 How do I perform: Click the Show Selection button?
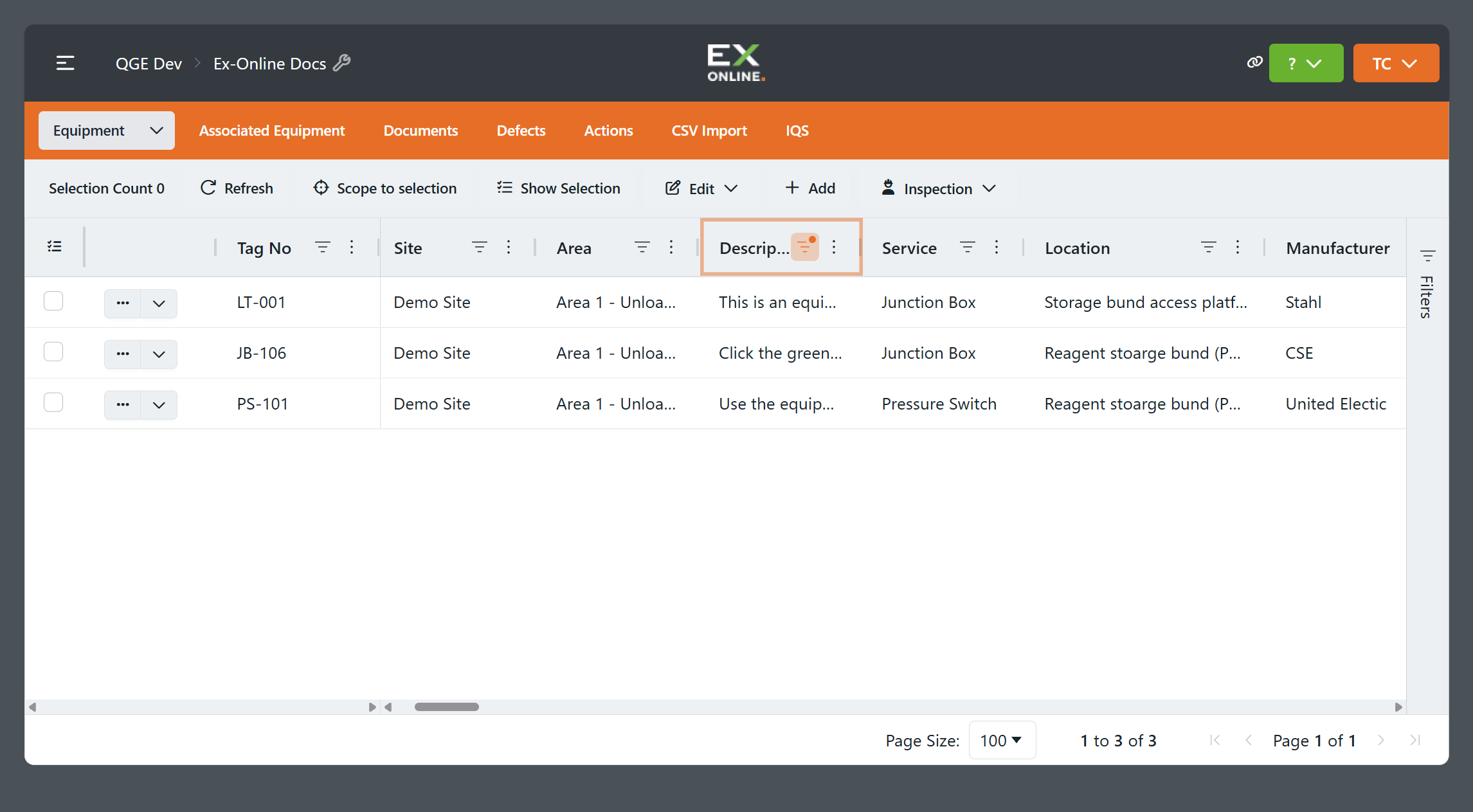click(558, 188)
